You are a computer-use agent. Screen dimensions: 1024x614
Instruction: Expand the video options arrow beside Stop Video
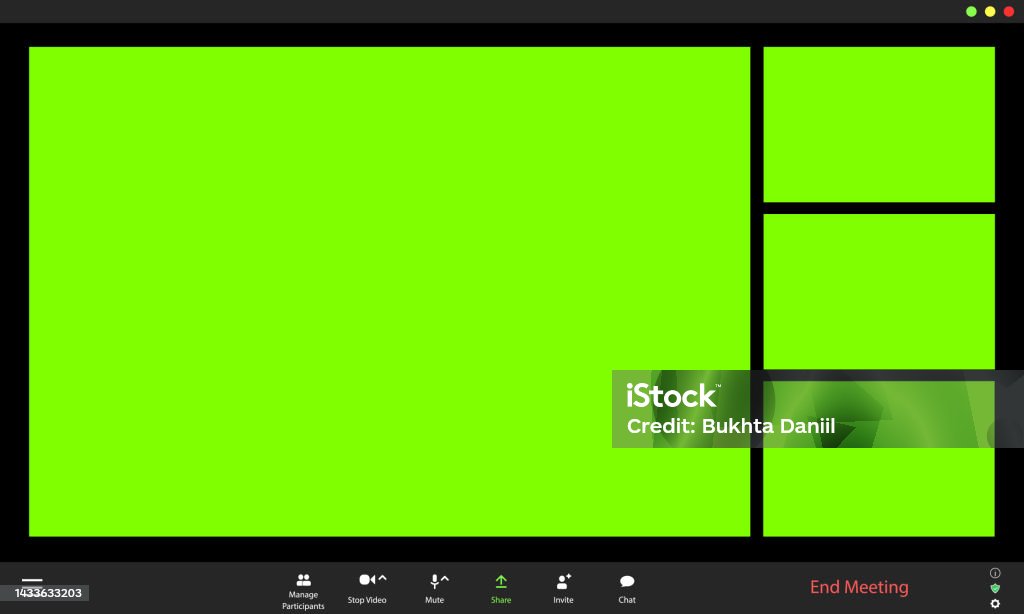pos(383,578)
